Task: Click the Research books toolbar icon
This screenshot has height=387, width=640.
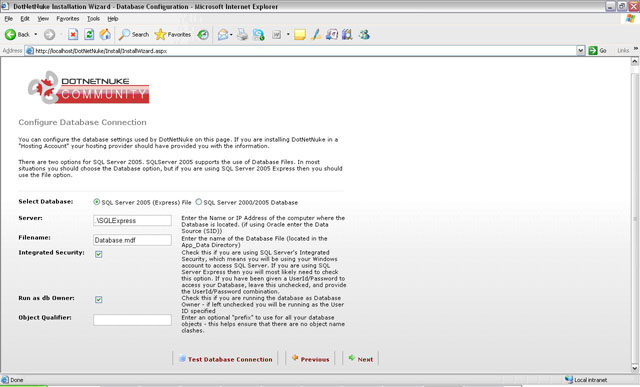Action: click(347, 35)
